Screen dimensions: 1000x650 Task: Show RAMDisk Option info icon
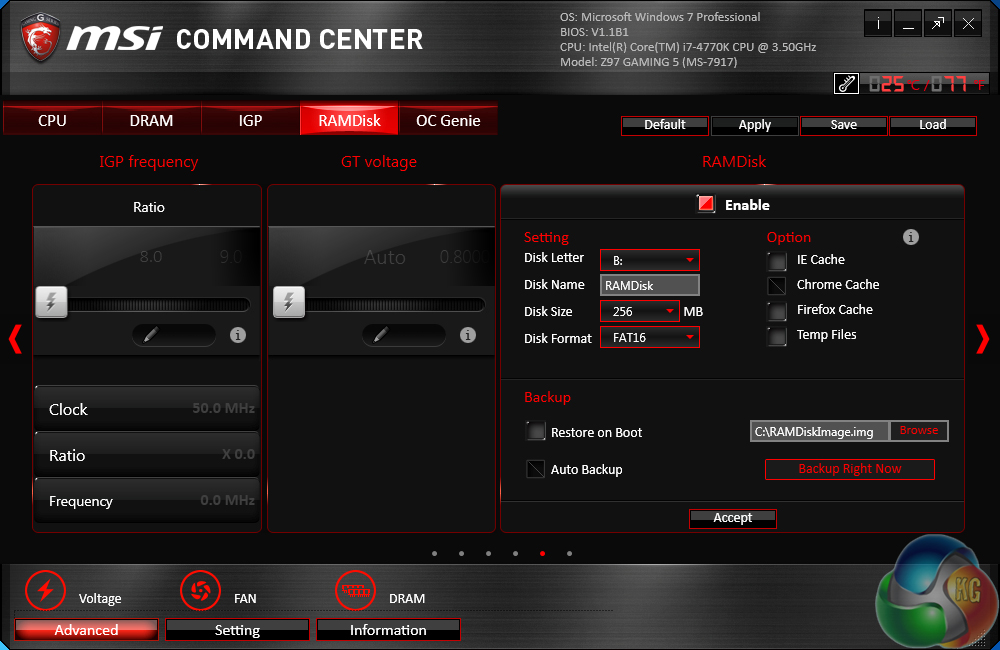(x=911, y=237)
